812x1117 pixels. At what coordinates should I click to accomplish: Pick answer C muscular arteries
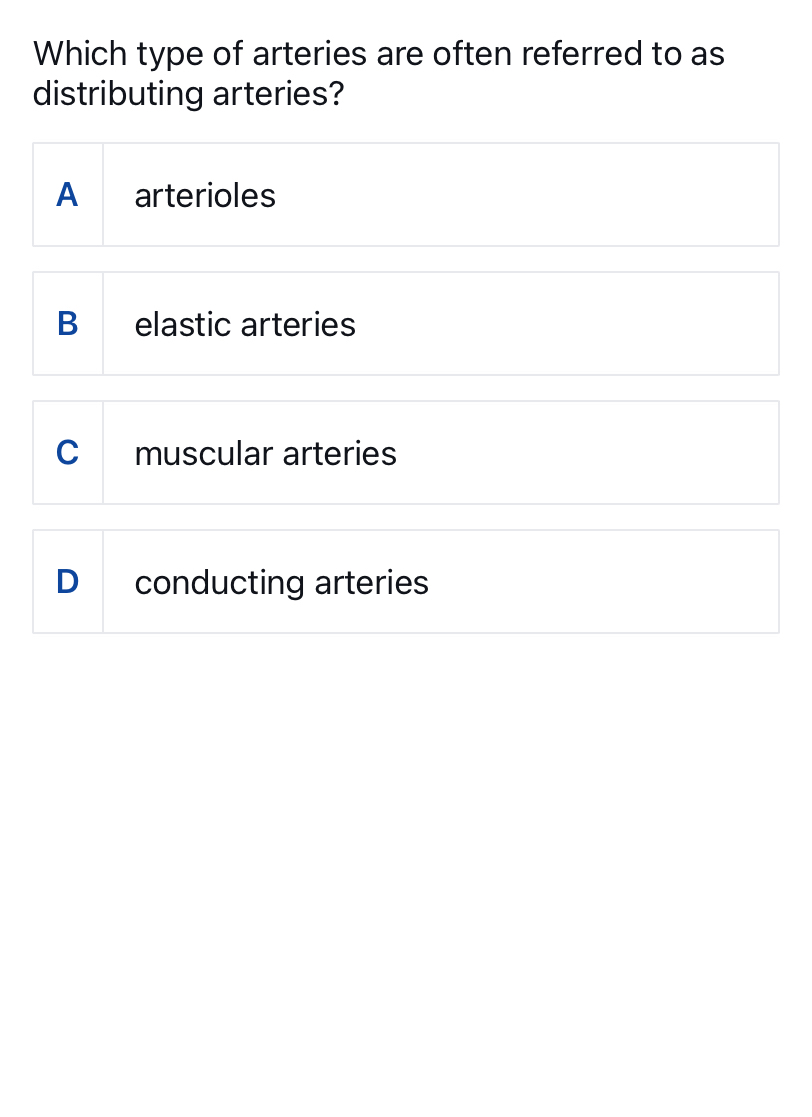pos(405,453)
